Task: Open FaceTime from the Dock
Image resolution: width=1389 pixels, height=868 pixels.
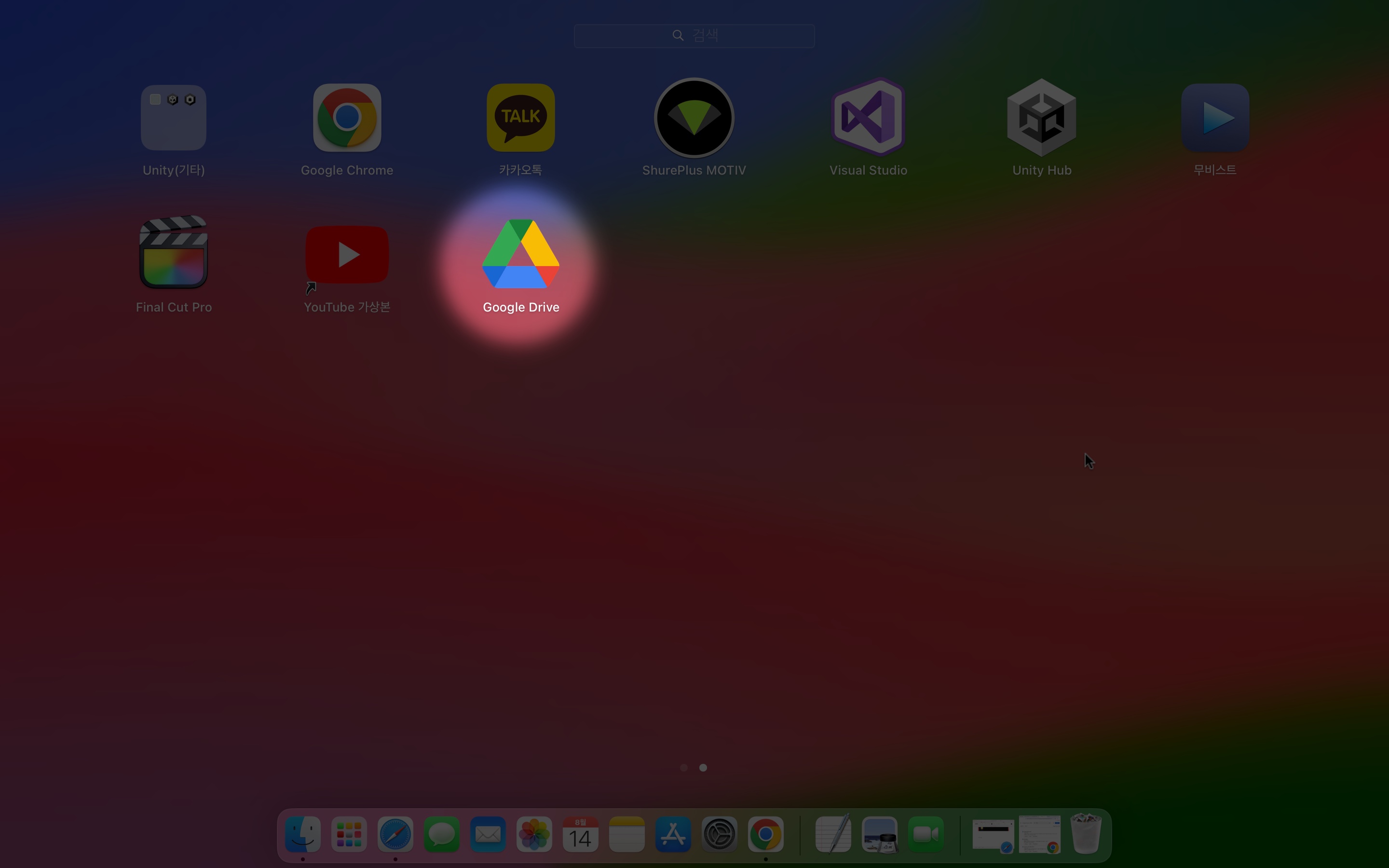Action: click(926, 834)
